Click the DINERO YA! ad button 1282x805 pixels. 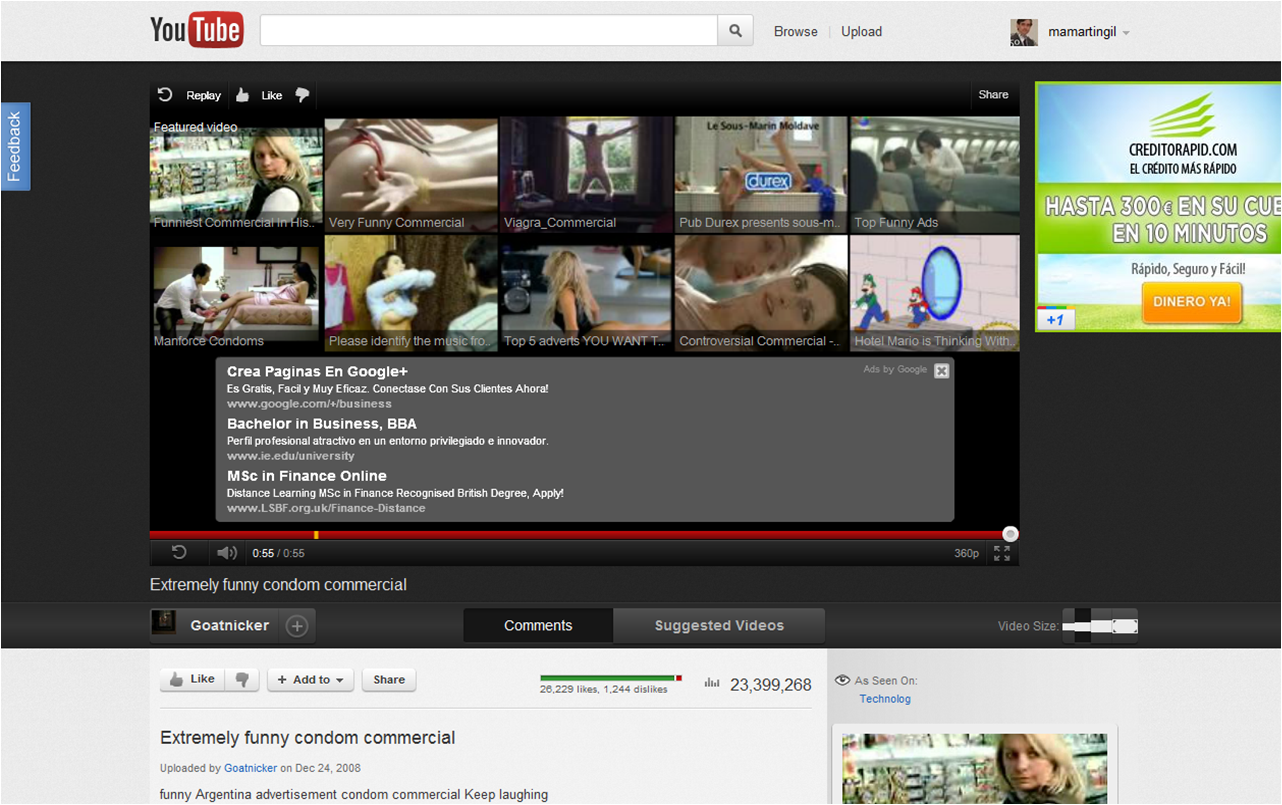pos(1191,301)
